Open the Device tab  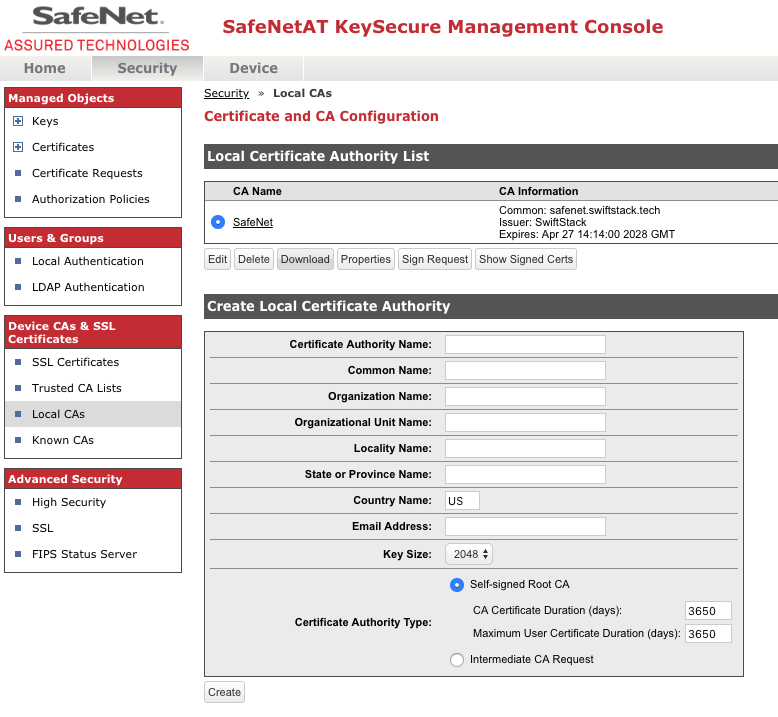coord(254,68)
